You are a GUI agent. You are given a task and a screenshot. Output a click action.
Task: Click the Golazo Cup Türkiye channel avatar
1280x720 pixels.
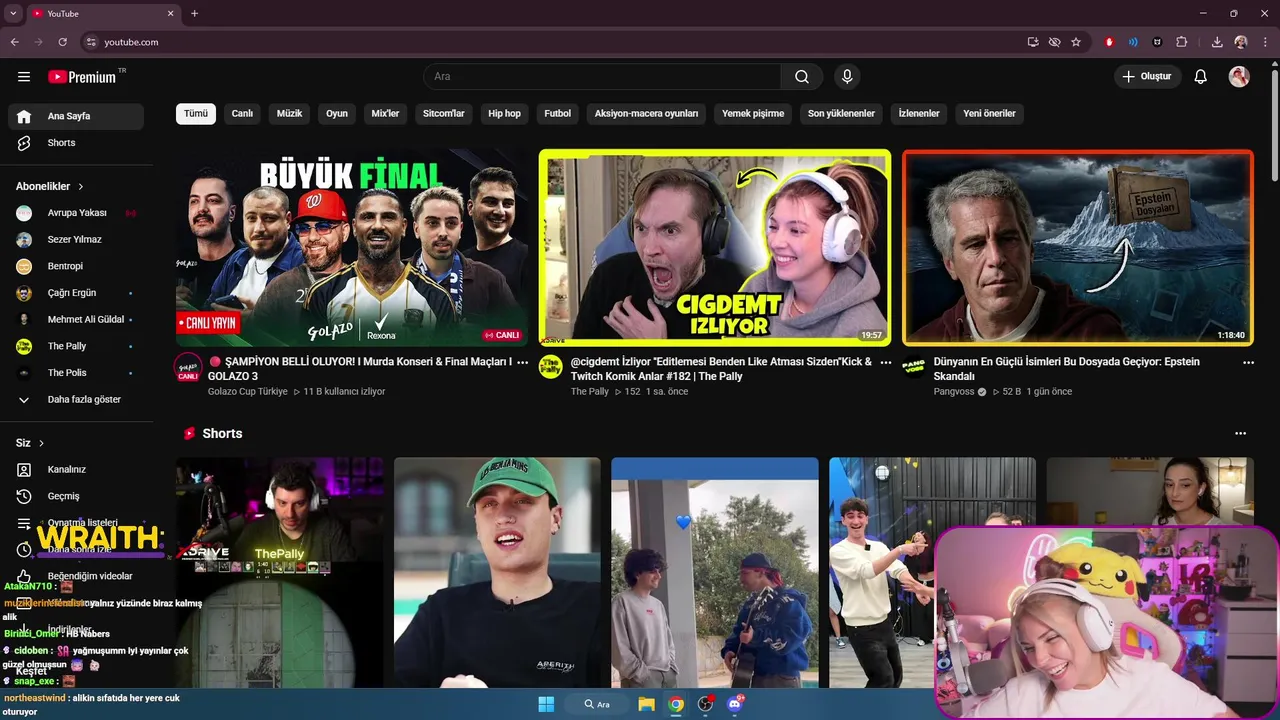[x=188, y=367]
